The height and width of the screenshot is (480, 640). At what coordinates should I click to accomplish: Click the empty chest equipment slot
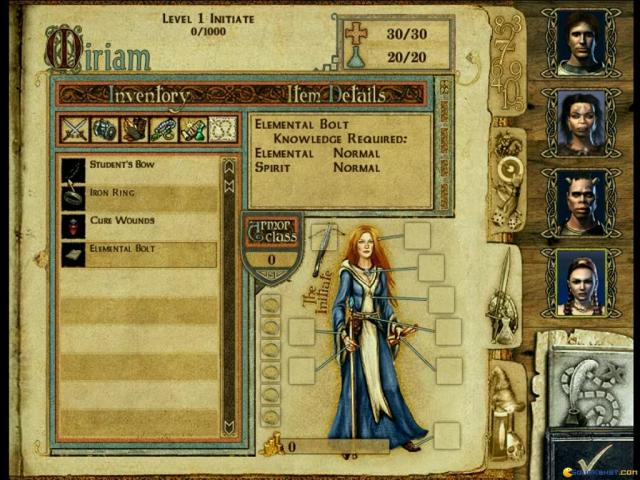tap(441, 300)
